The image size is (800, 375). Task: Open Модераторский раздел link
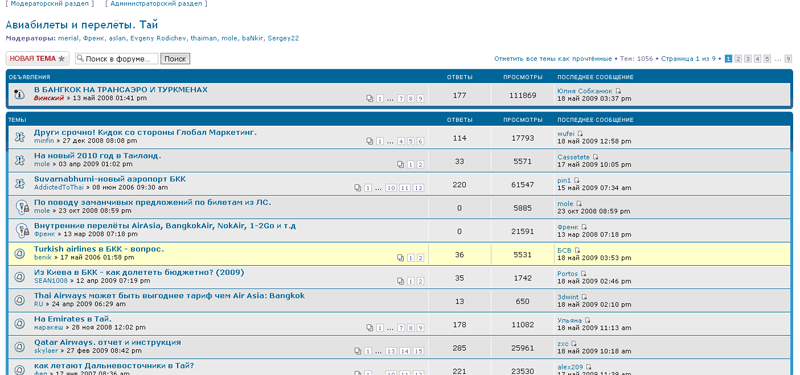tap(49, 4)
